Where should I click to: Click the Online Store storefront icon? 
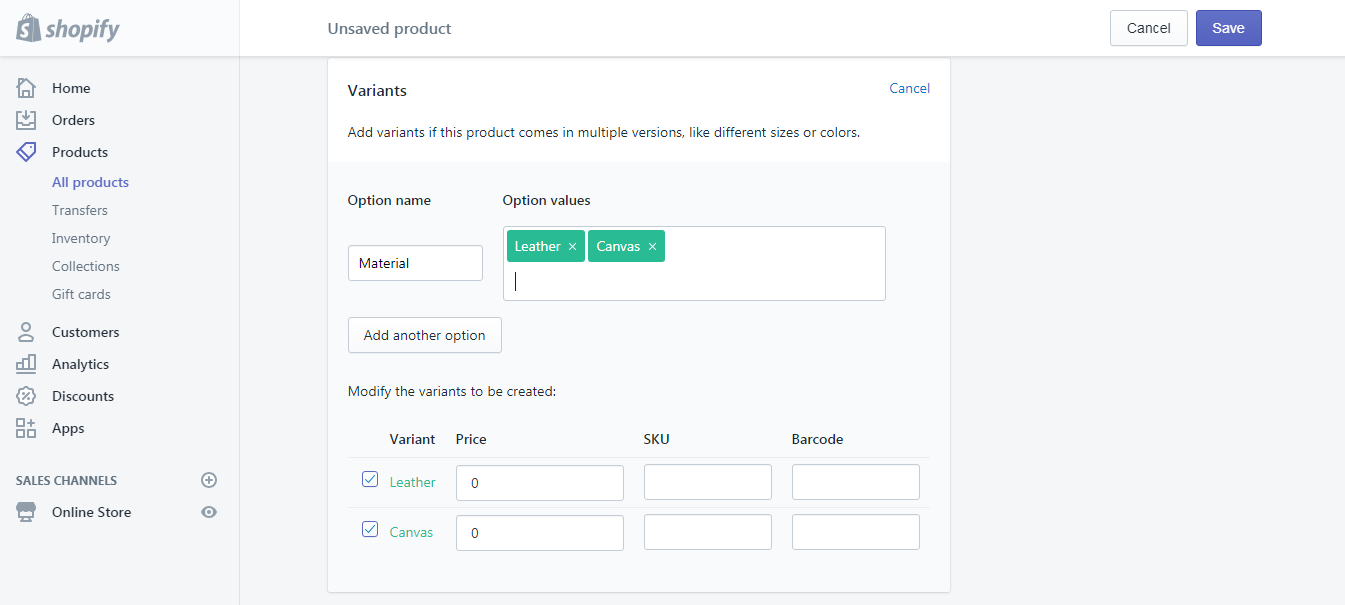point(26,512)
